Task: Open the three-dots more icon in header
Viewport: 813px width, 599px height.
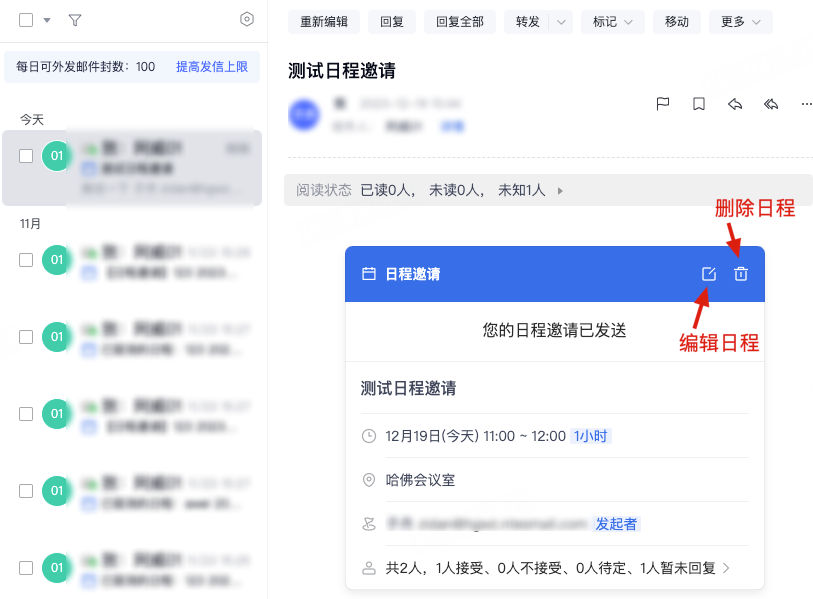Action: pyautogui.click(x=806, y=104)
